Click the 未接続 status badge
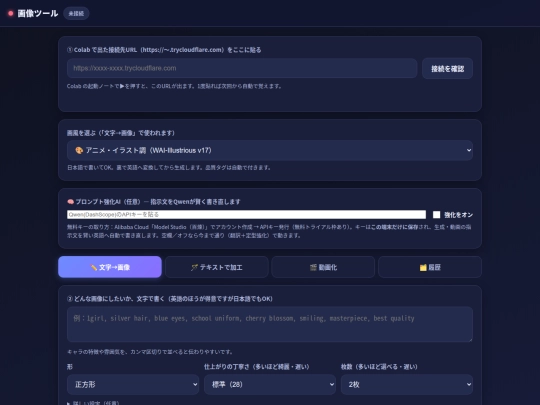The height and width of the screenshot is (405, 540). (x=76, y=13)
